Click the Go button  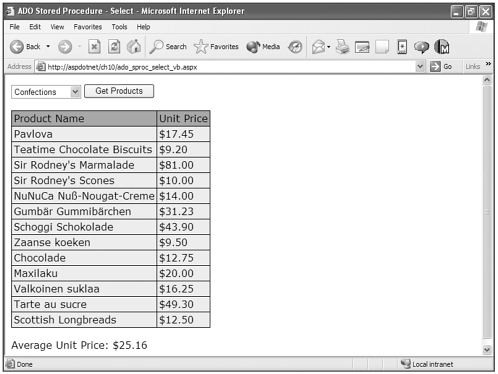441,67
